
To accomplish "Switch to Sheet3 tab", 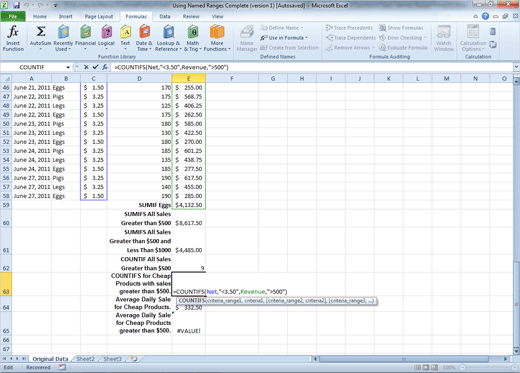I will pyautogui.click(x=112, y=359).
